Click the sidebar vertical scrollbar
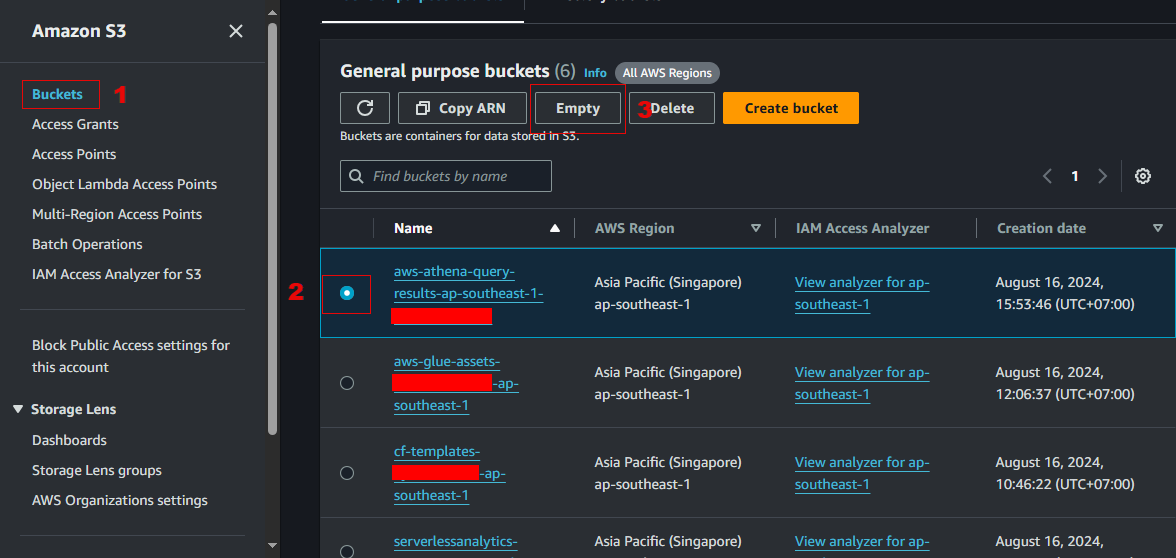Screen dimensions: 1176x558 (x=273, y=228)
